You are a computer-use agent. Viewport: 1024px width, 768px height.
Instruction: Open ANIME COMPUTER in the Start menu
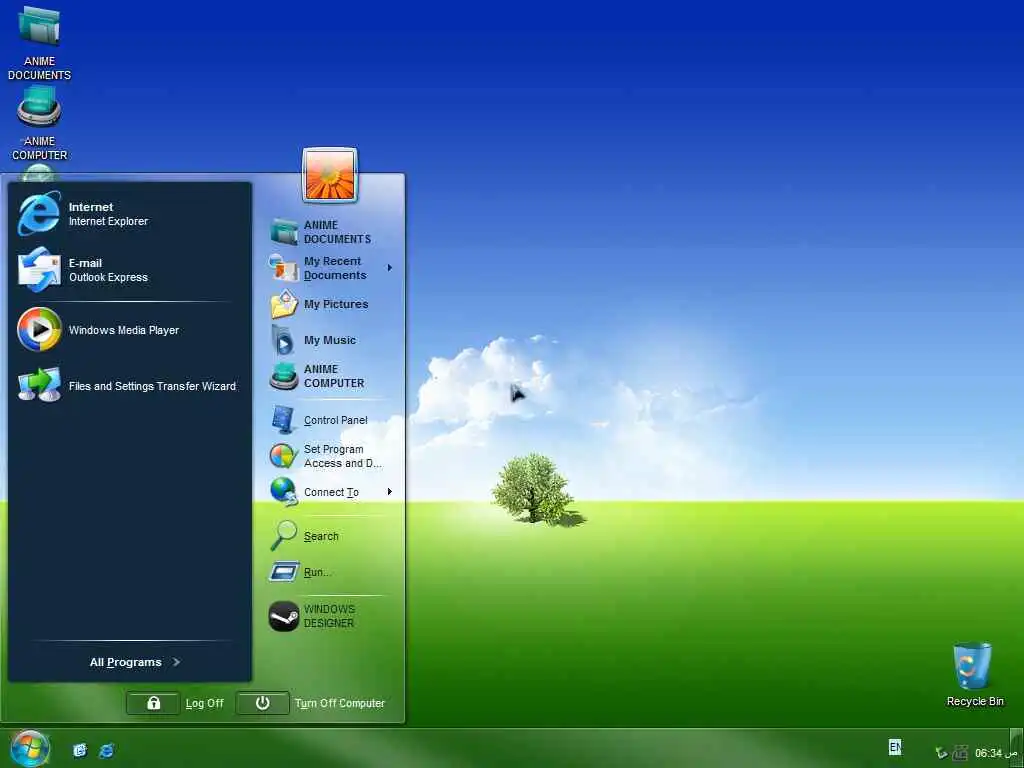(x=330, y=376)
